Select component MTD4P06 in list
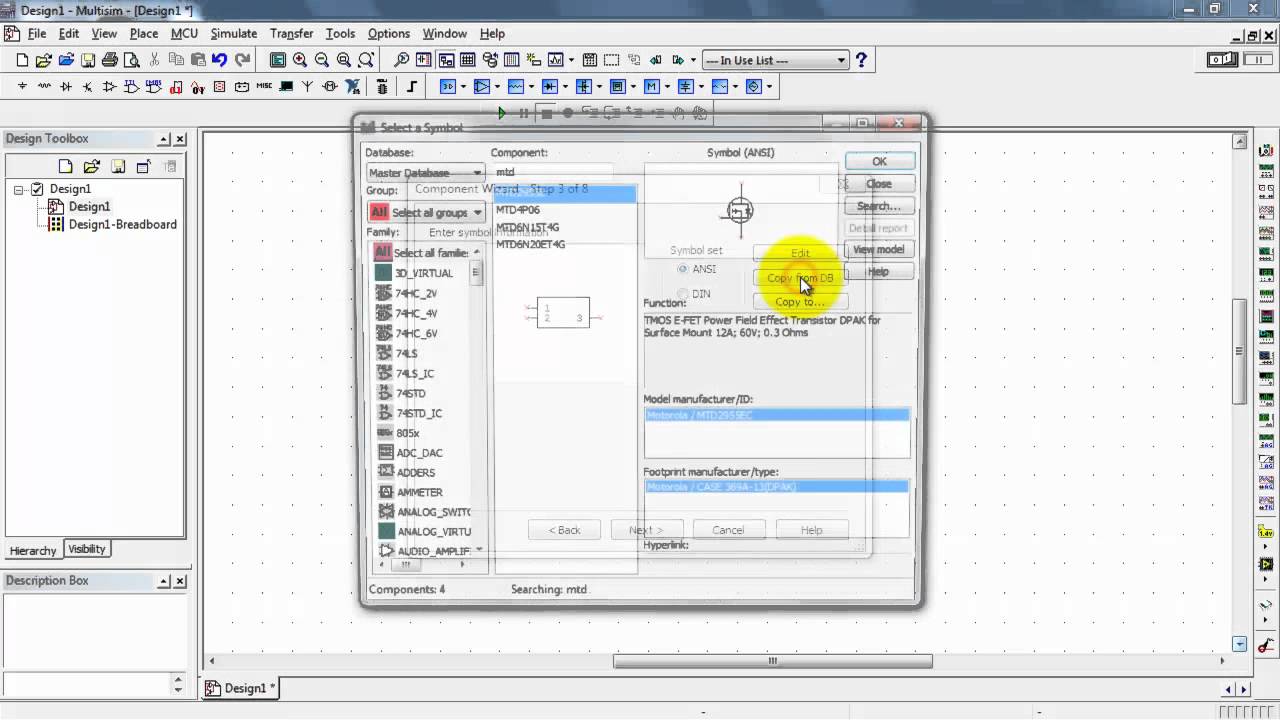 click(518, 210)
